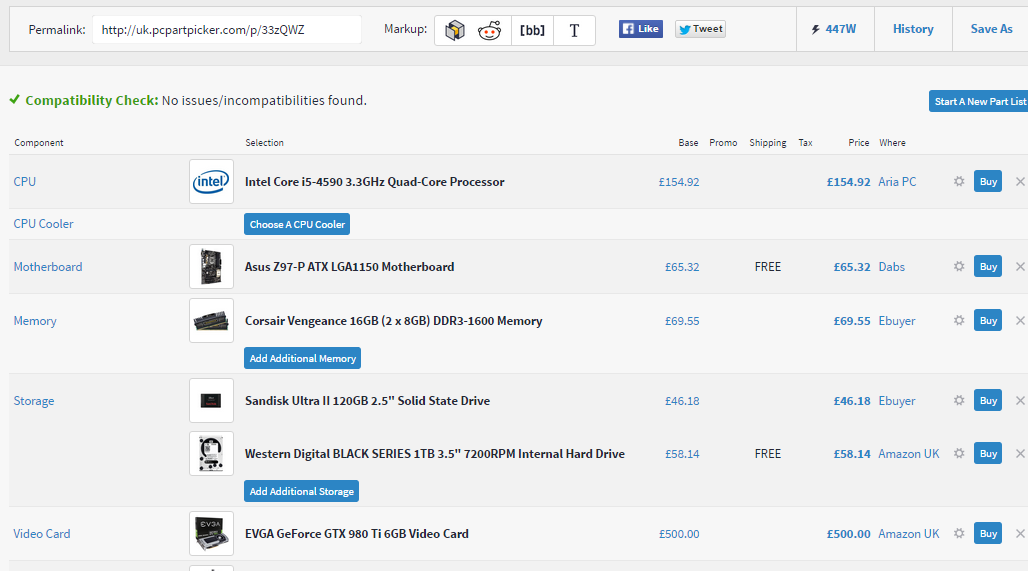The height and width of the screenshot is (571, 1028).
Task: Open EVGA GeForce GTX 980 Ti details
Action: (x=357, y=534)
